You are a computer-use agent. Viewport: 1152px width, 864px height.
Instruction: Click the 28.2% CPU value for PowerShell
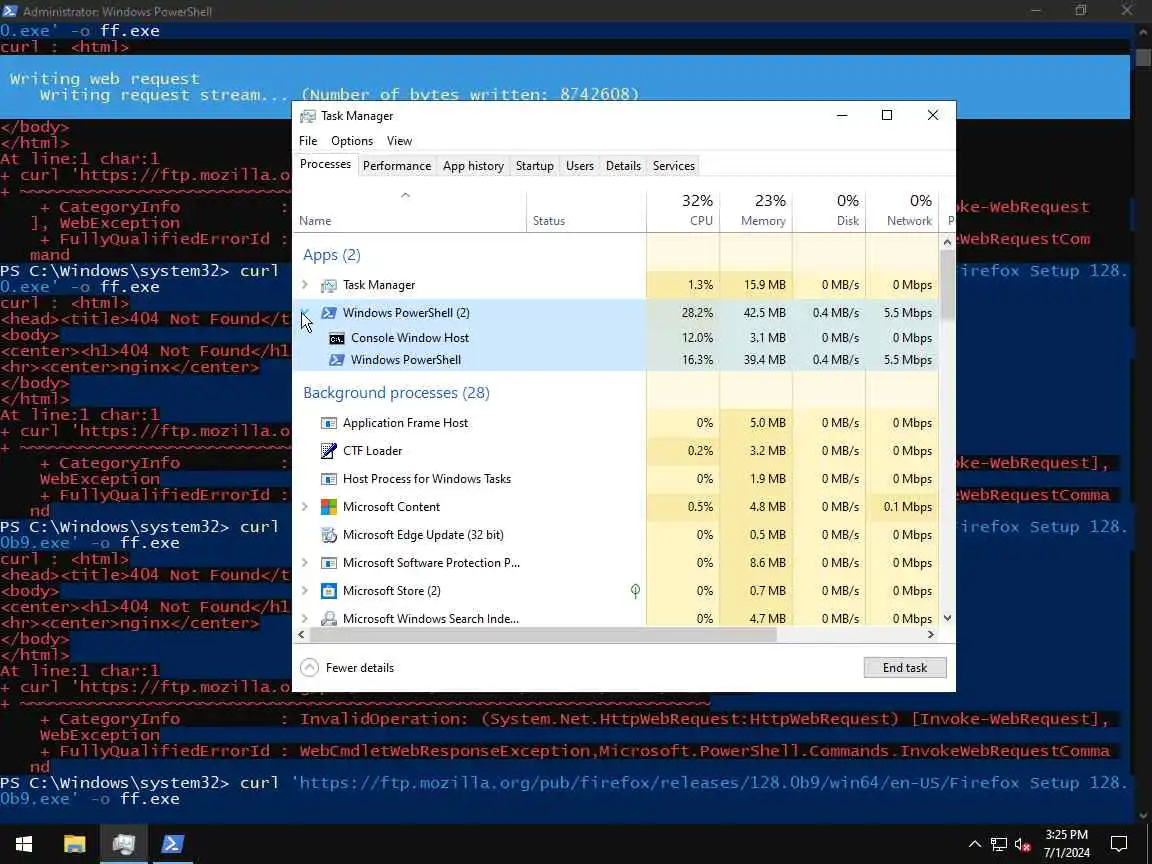(697, 313)
